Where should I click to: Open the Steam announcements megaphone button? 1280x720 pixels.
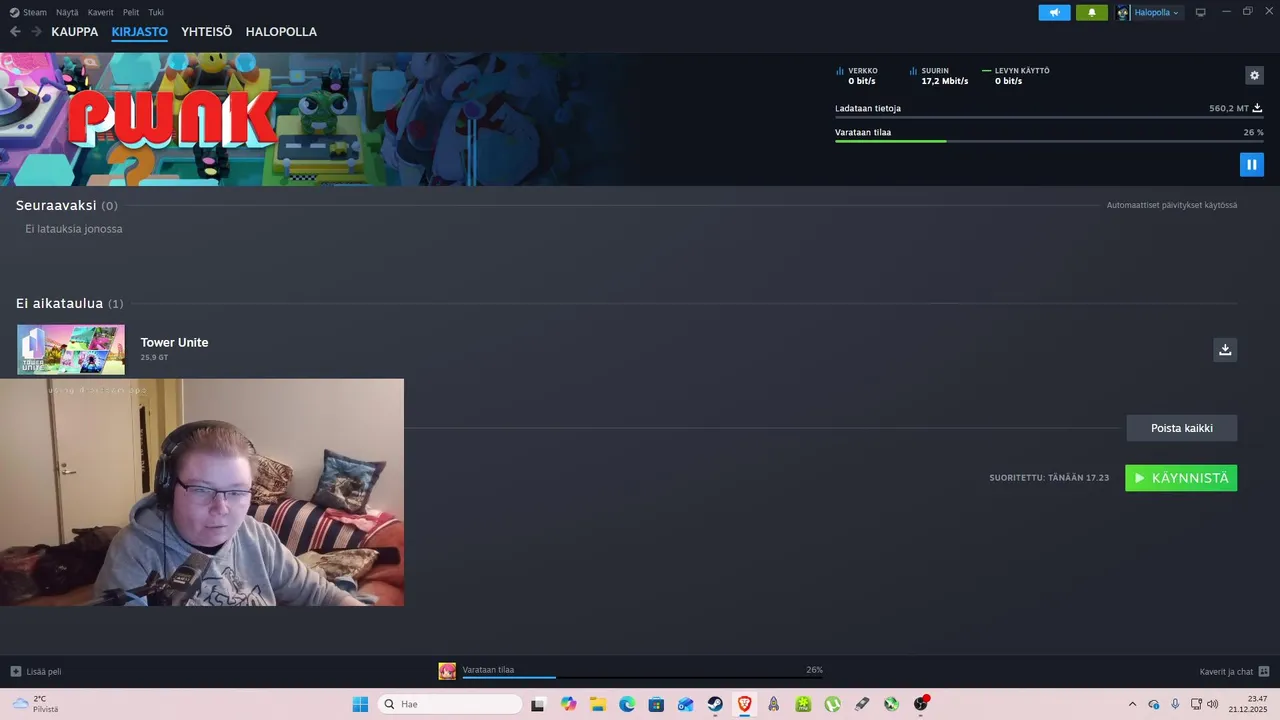pyautogui.click(x=1054, y=13)
